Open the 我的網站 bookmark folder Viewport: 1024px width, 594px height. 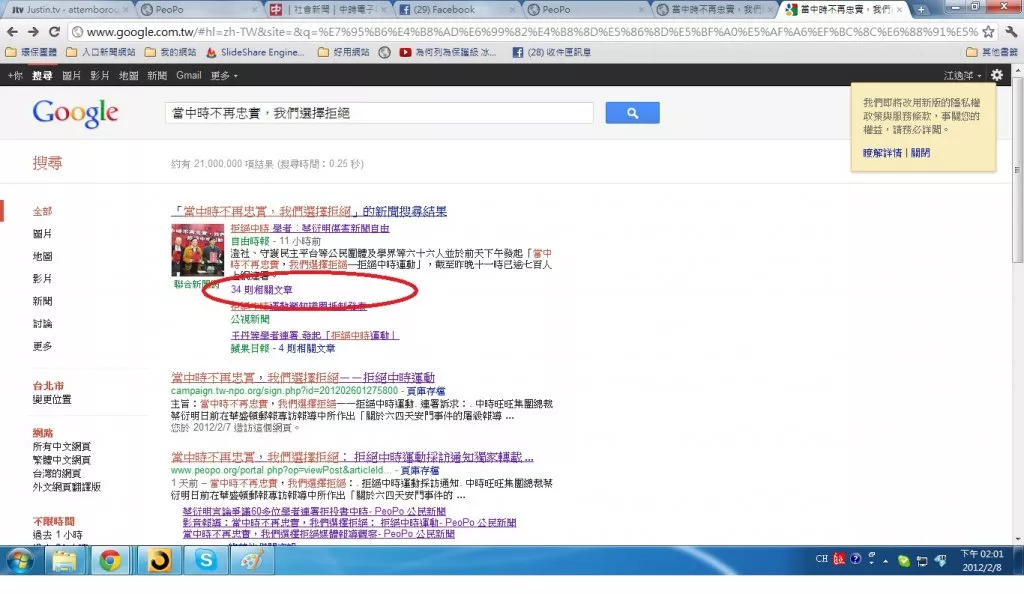(x=170, y=52)
